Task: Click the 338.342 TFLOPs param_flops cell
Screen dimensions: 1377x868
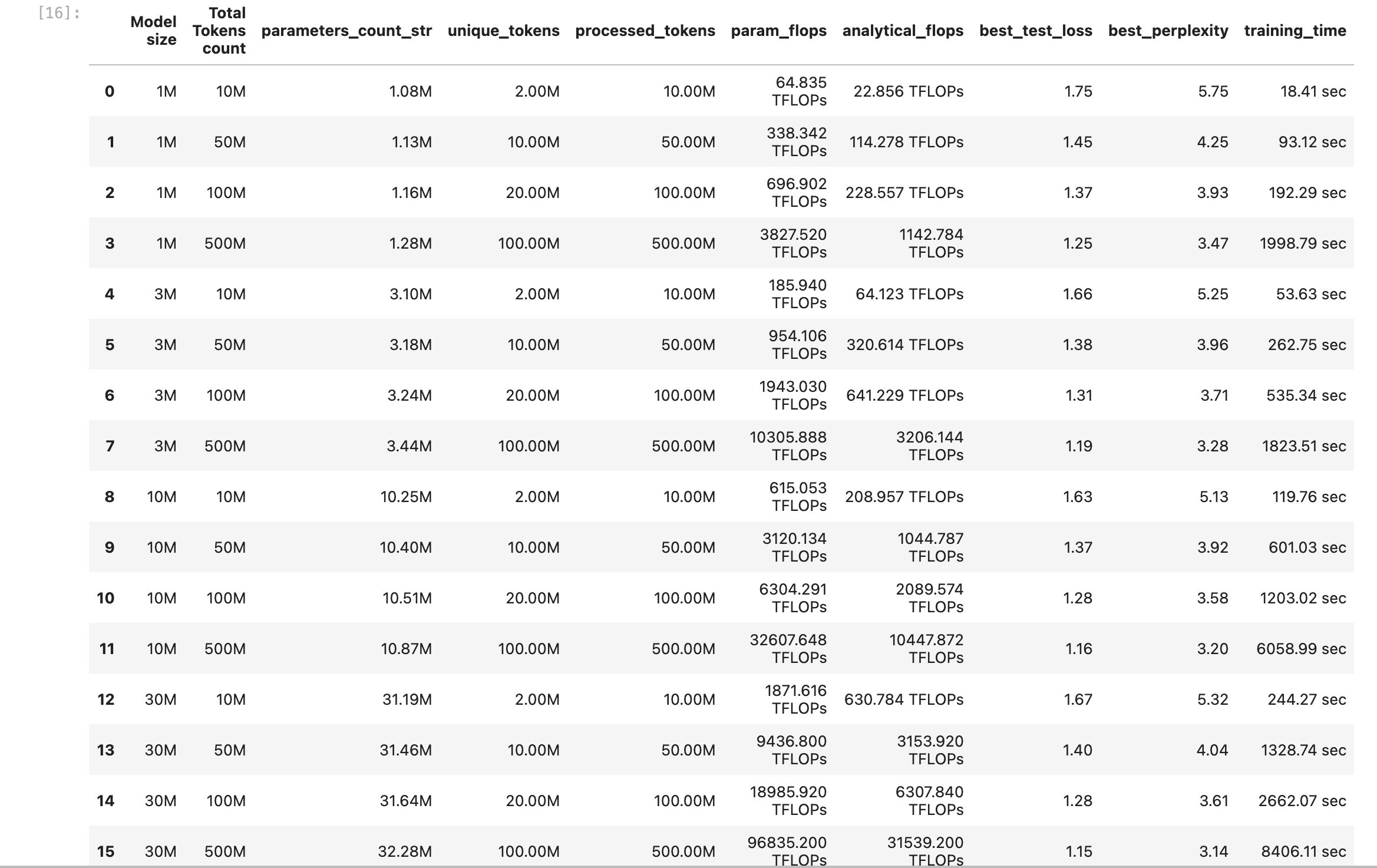Action: (796, 142)
